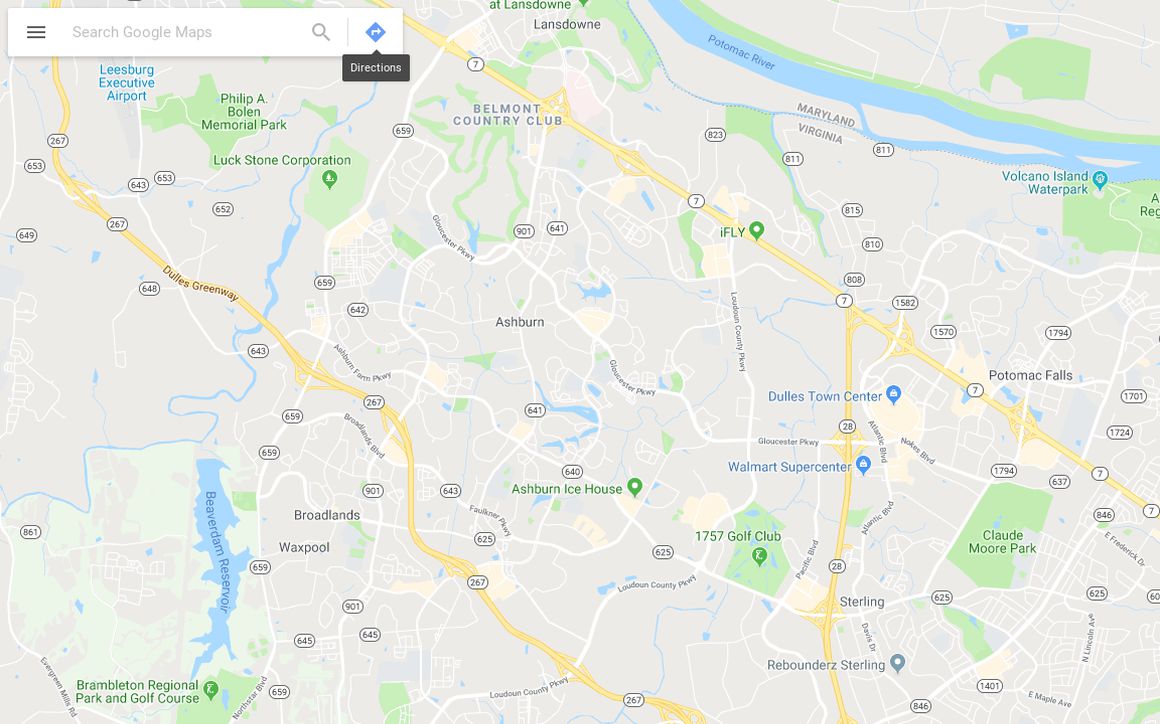Select Brambleton Regional Park golf marker
Screen dimensions: 1160x724
pyautogui.click(x=211, y=690)
